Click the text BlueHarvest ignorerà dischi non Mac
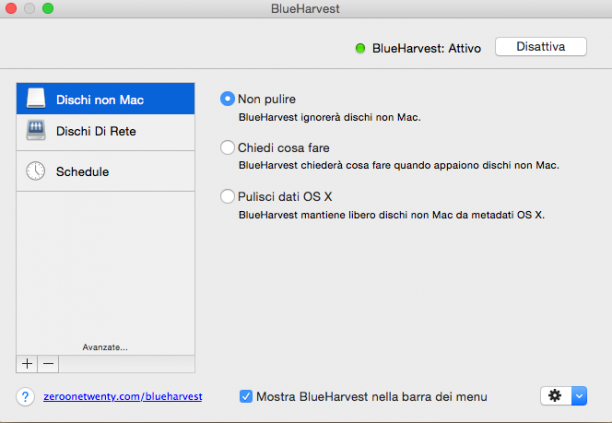The height and width of the screenshot is (423, 612). tap(329, 117)
